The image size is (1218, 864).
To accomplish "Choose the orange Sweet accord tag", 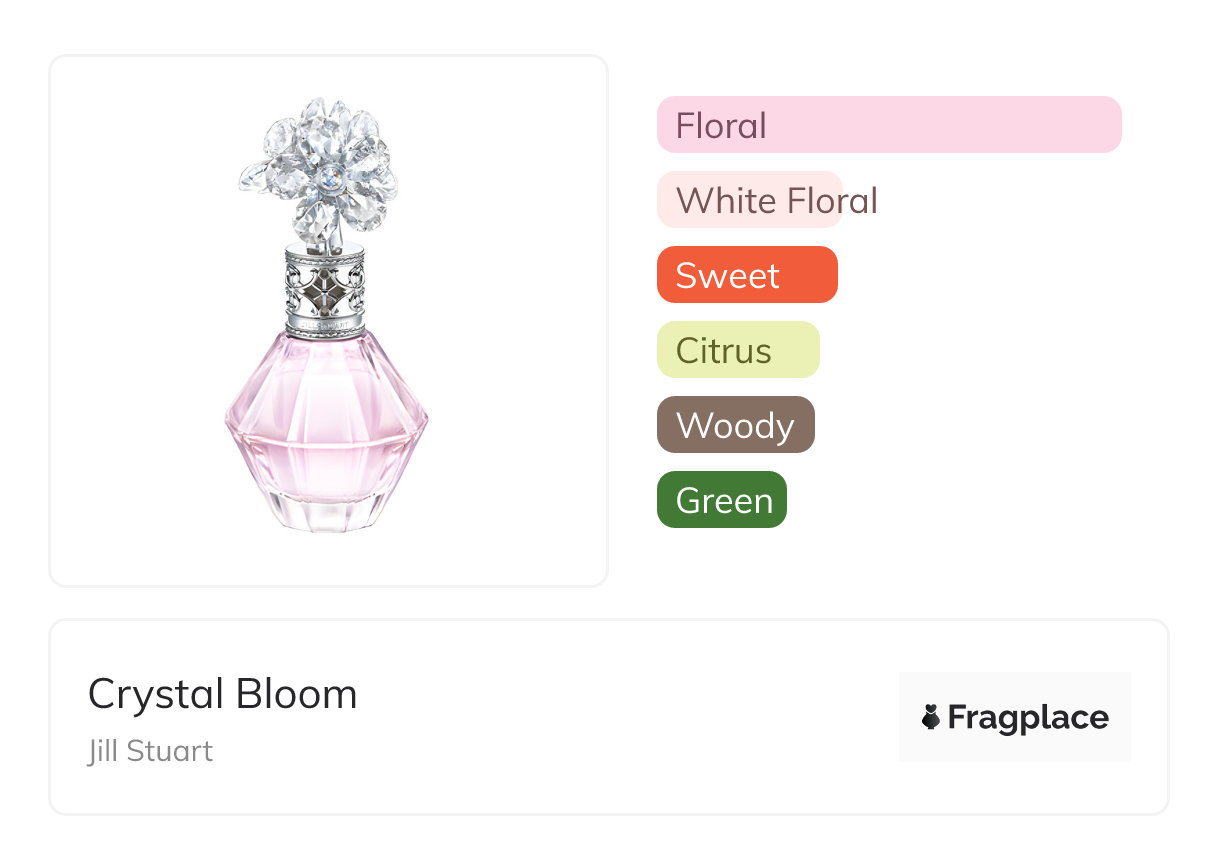I will (x=747, y=275).
